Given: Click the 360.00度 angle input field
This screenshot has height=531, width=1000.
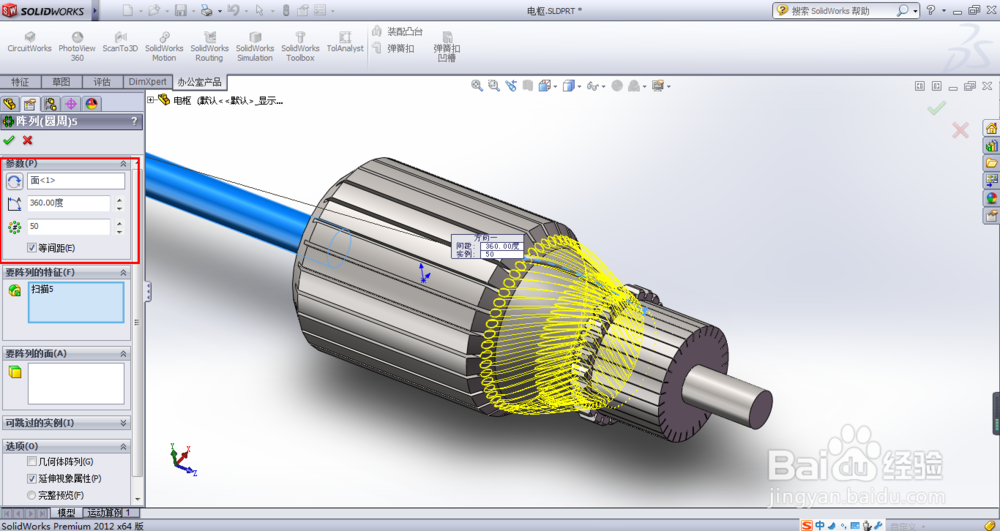Looking at the screenshot, I should 69,203.
